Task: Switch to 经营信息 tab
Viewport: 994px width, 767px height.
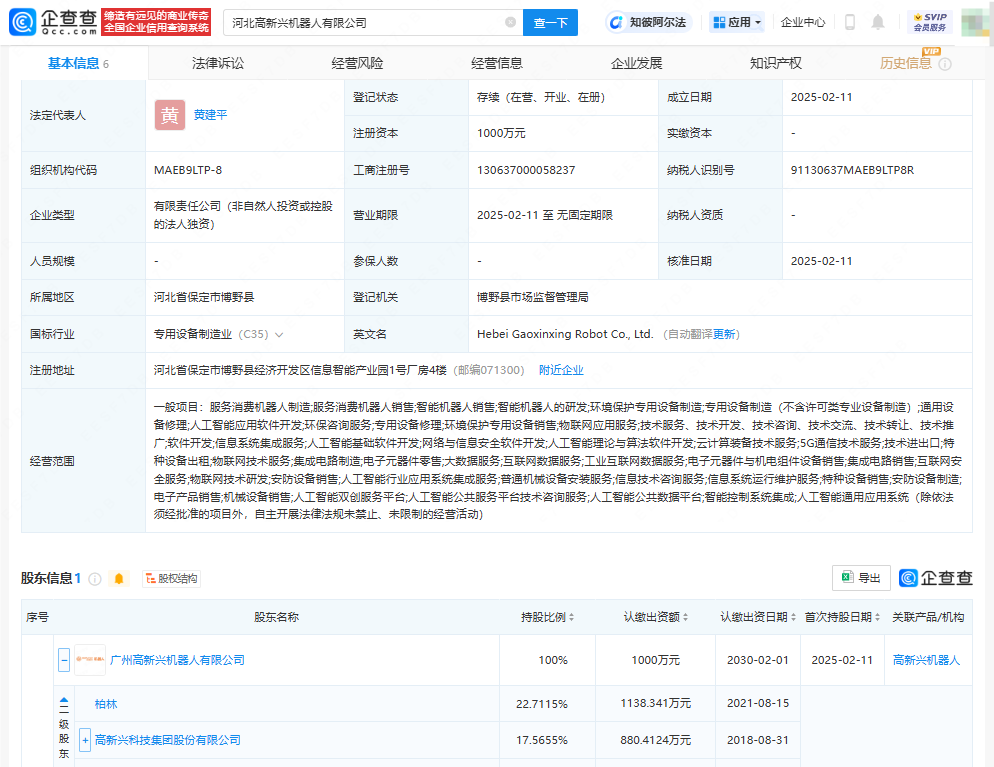Action: point(497,63)
